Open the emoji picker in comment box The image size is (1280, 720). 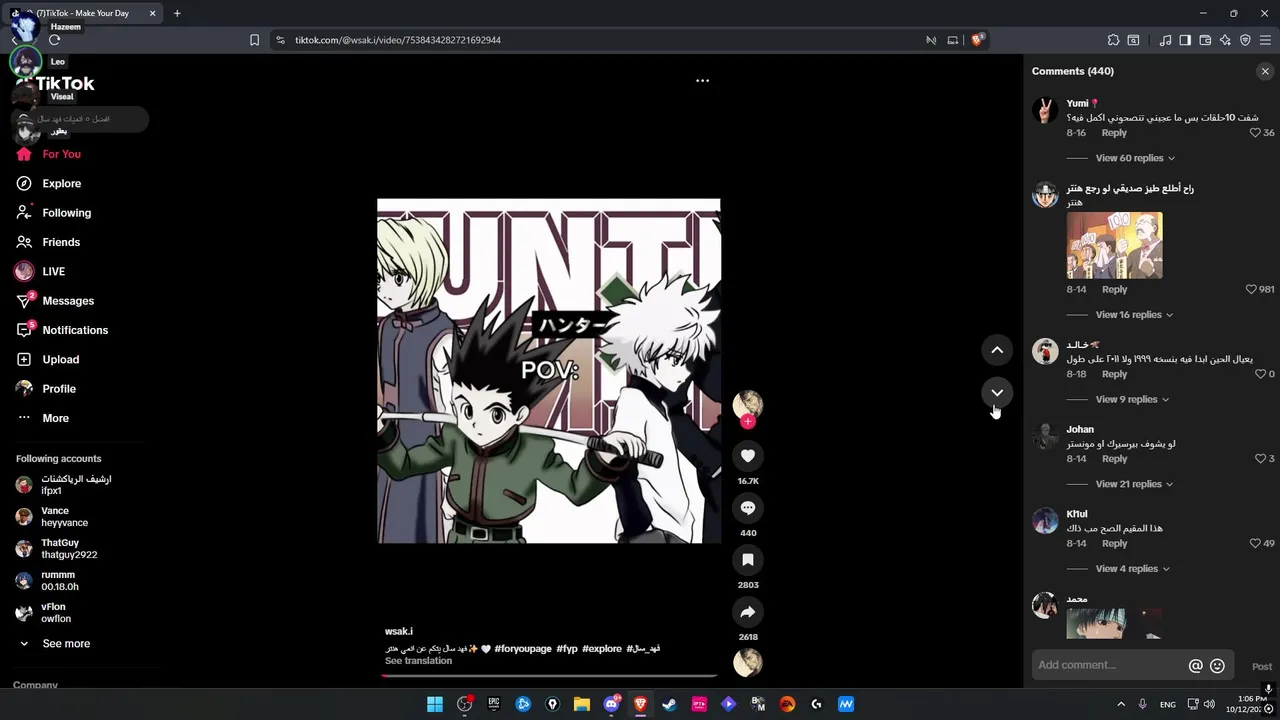(1217, 666)
